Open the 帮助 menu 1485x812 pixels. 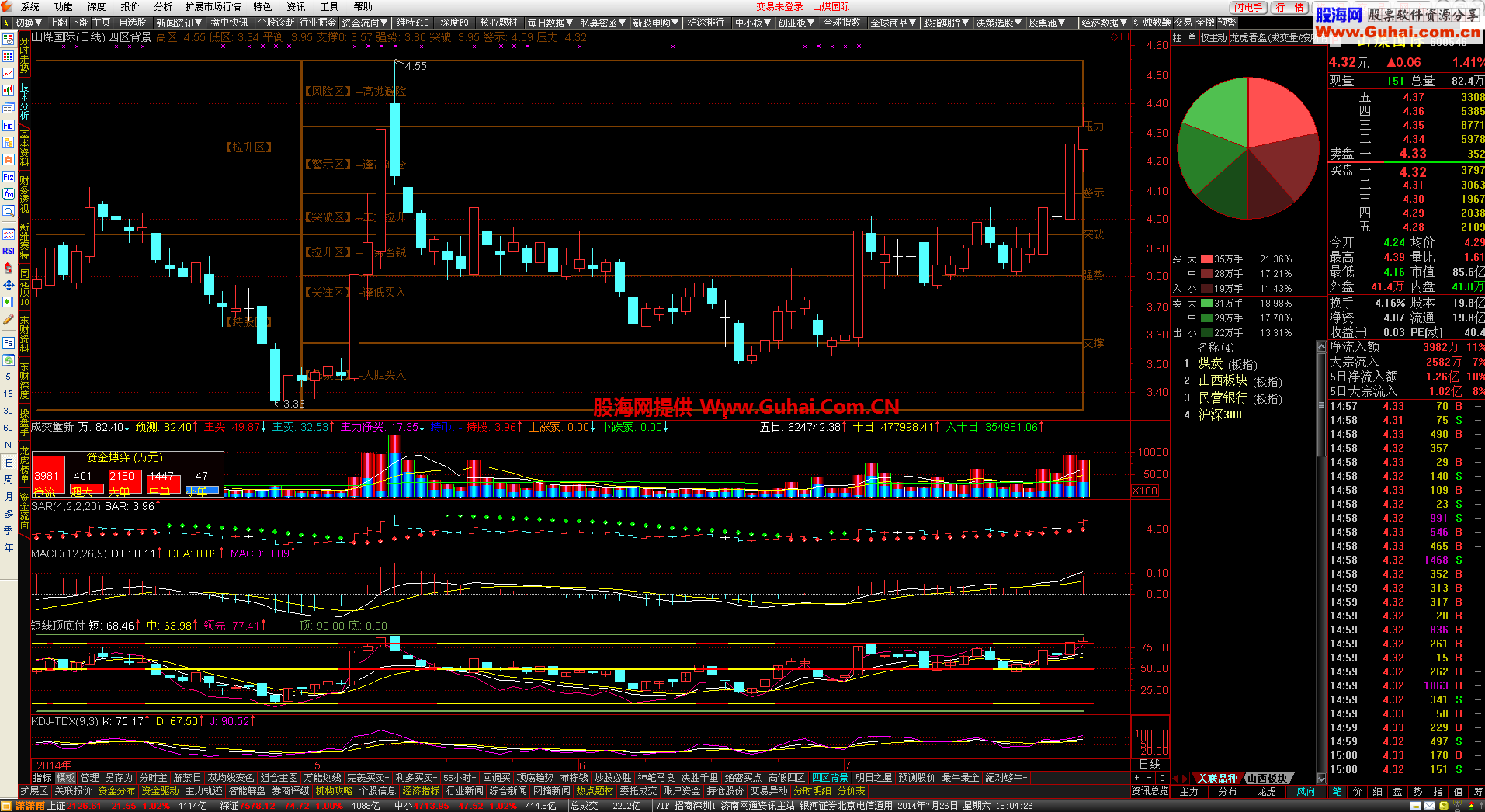[363, 7]
